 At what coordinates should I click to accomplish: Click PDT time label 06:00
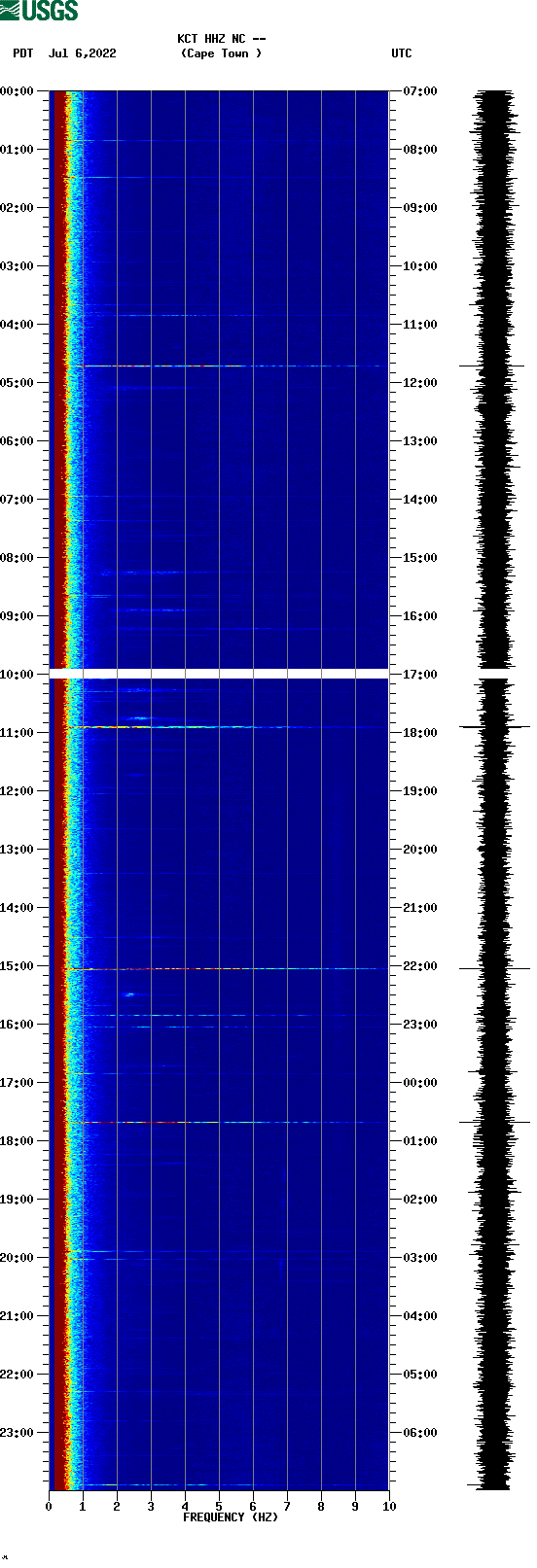pos(18,441)
